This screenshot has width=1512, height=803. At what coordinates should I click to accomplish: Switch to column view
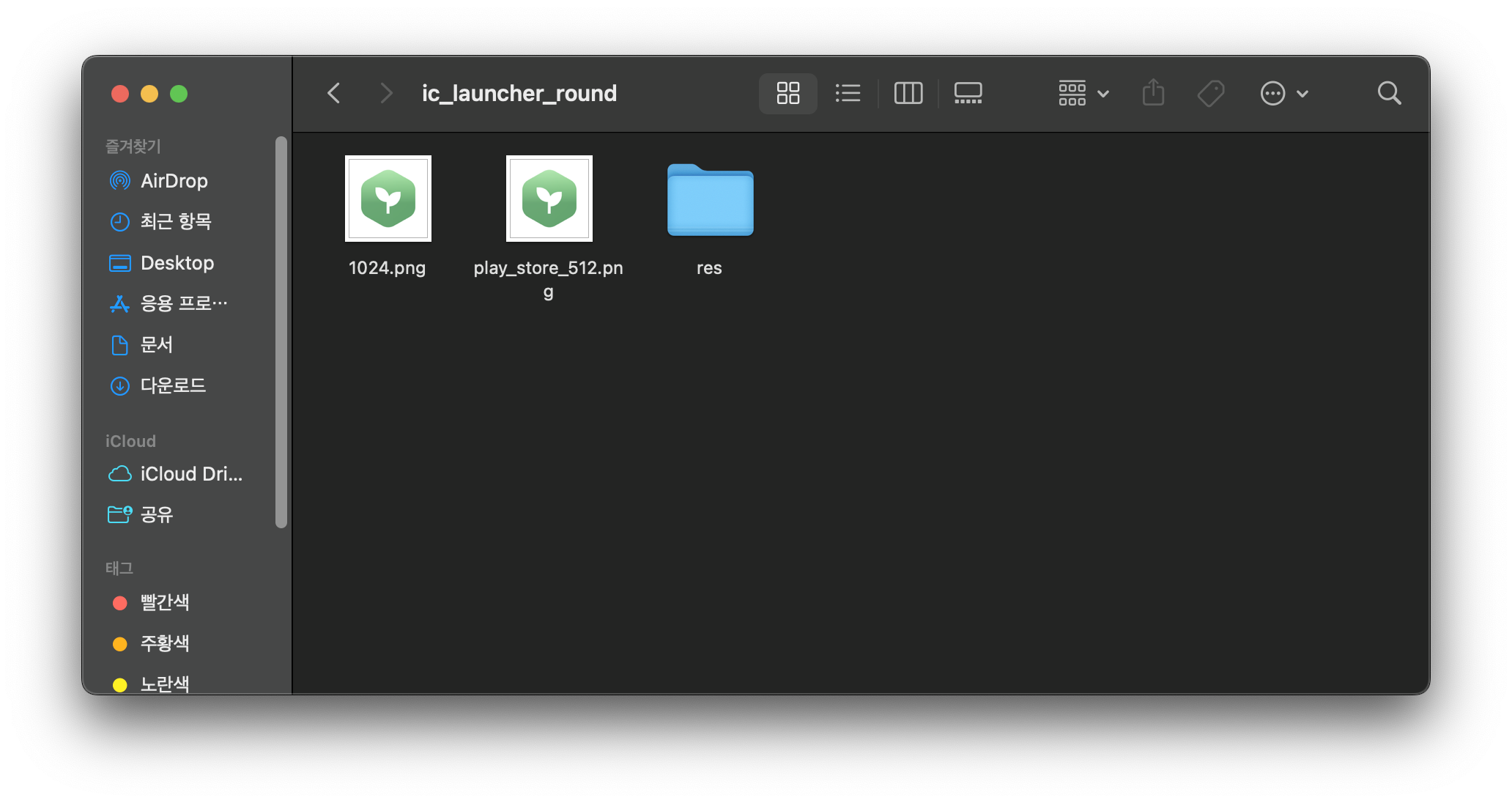tap(908, 93)
